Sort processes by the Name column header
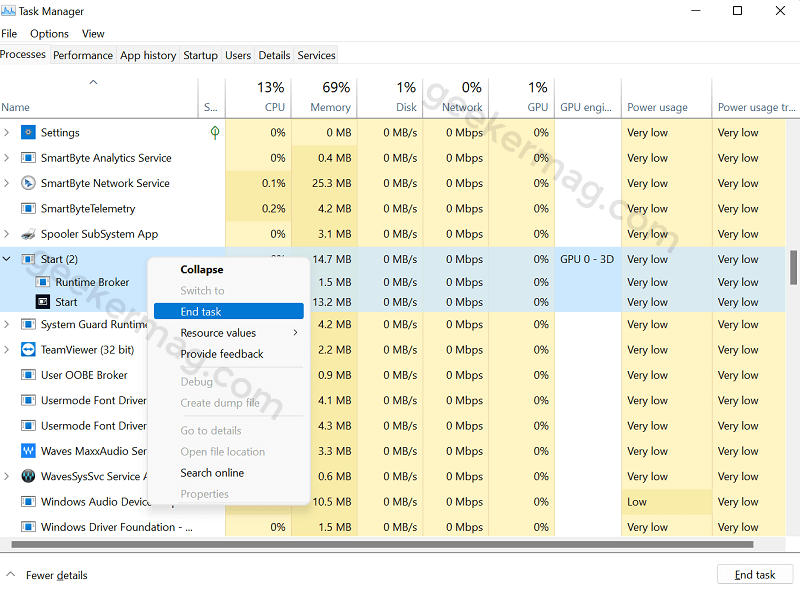The height and width of the screenshot is (593, 800). 99,98
